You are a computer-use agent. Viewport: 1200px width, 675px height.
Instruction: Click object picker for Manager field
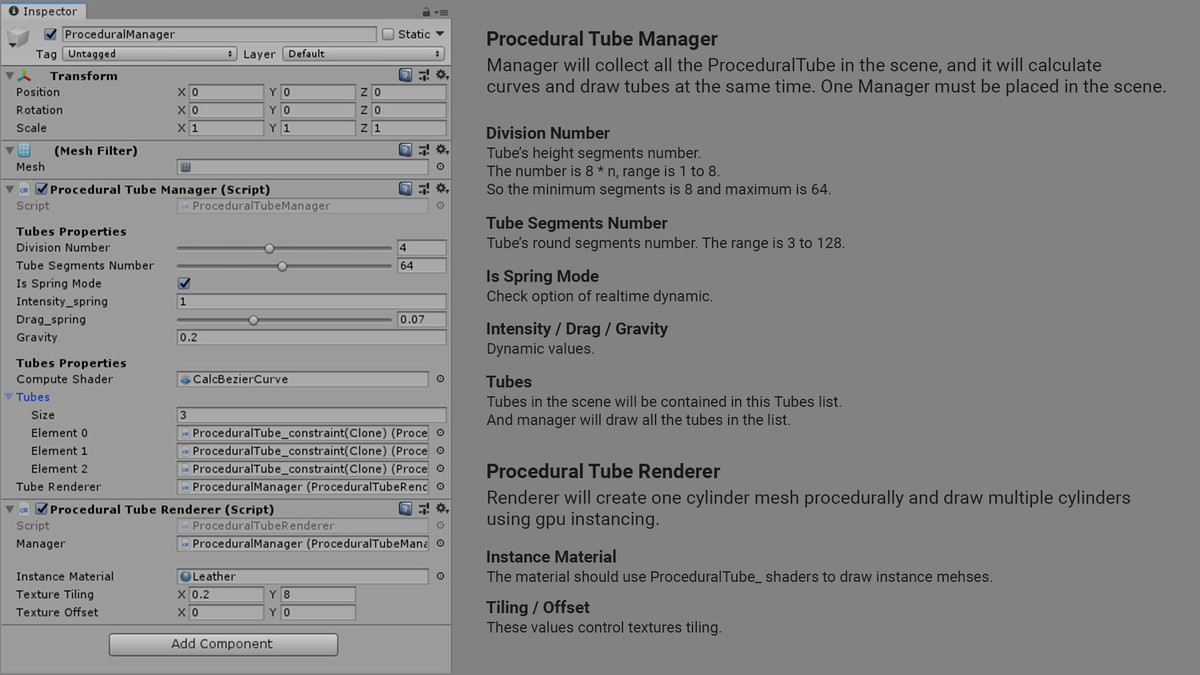(x=440, y=544)
